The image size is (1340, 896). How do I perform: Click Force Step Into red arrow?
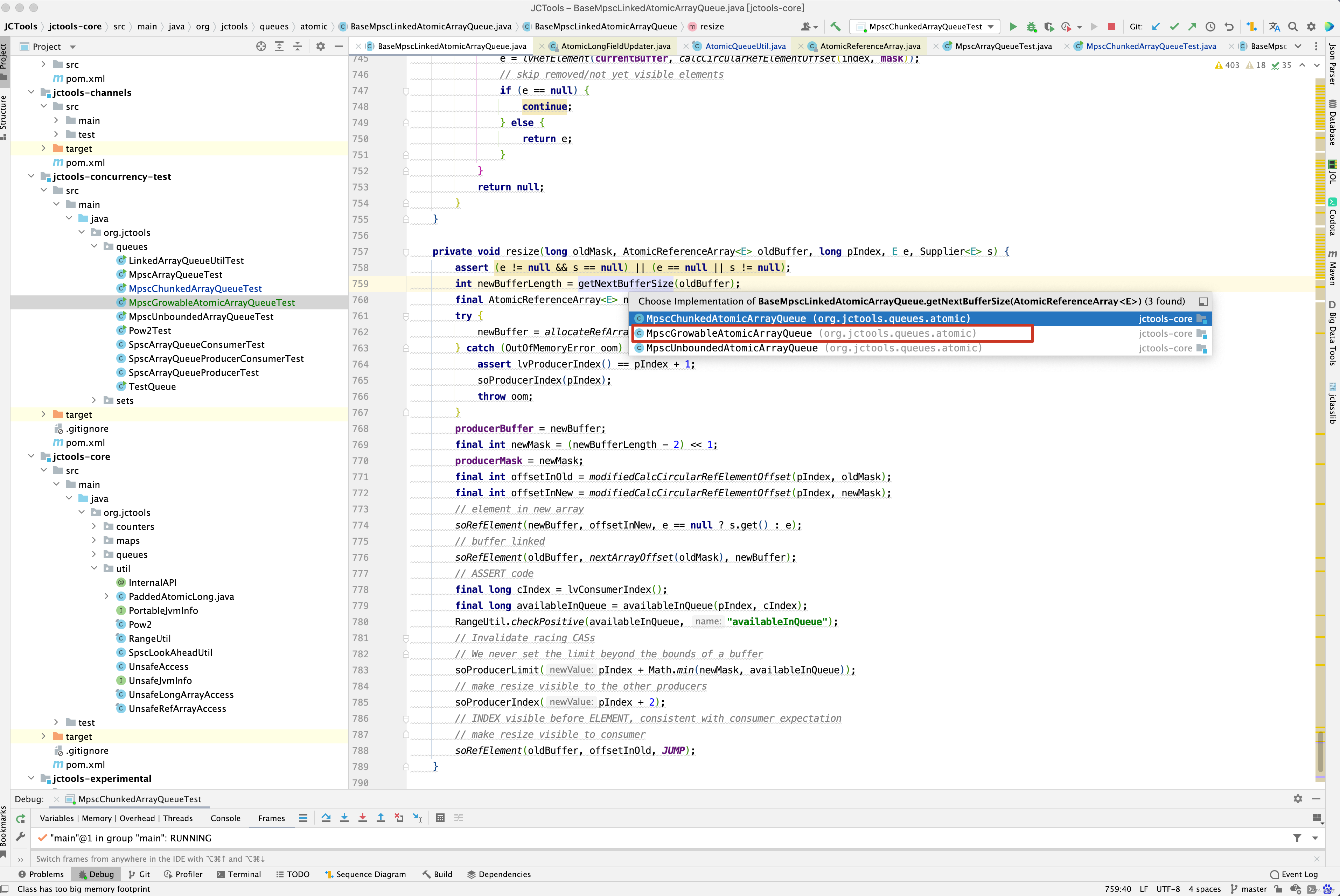tap(362, 818)
